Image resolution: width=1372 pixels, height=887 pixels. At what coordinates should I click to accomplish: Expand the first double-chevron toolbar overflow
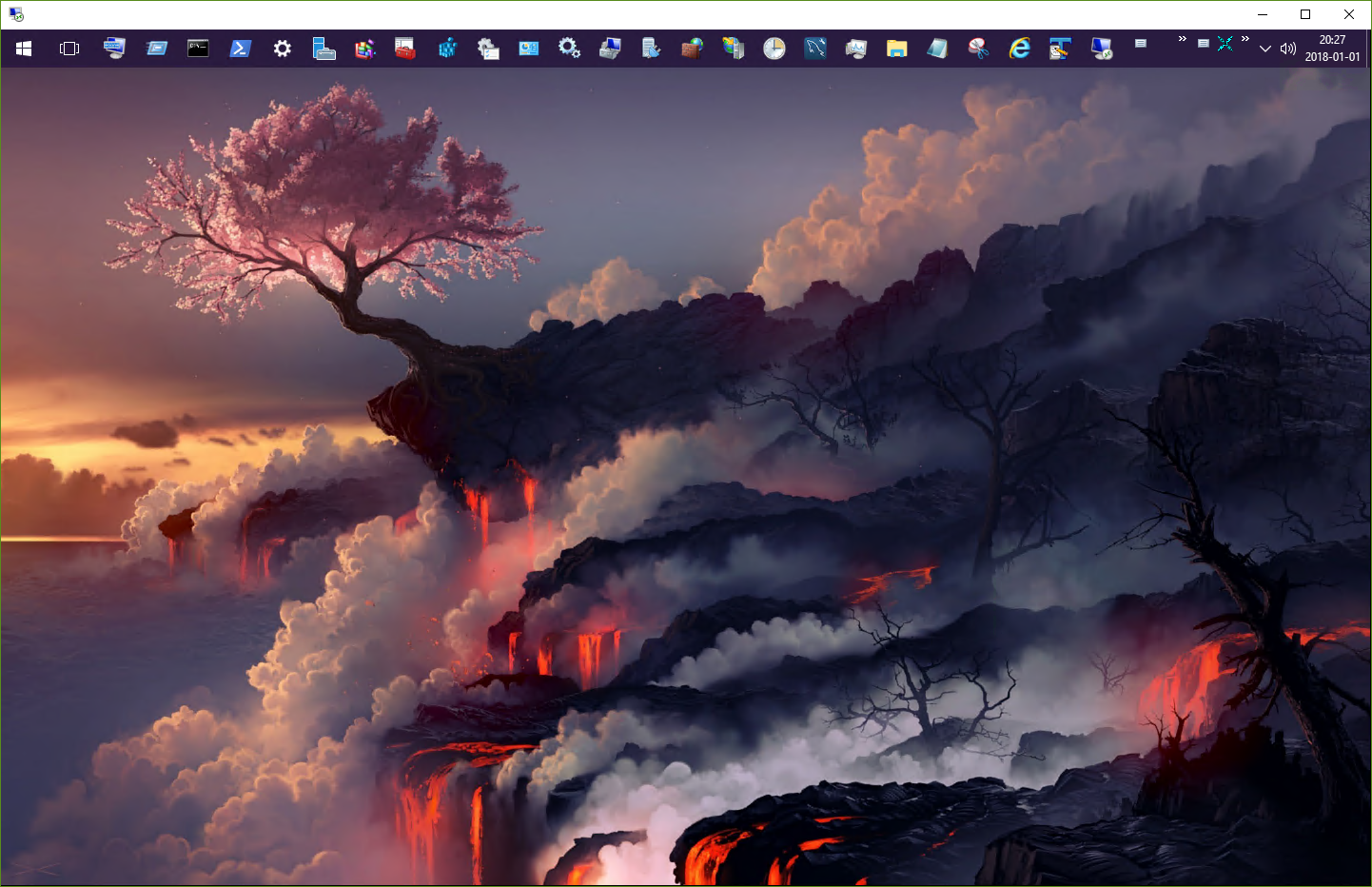pyautogui.click(x=1183, y=39)
